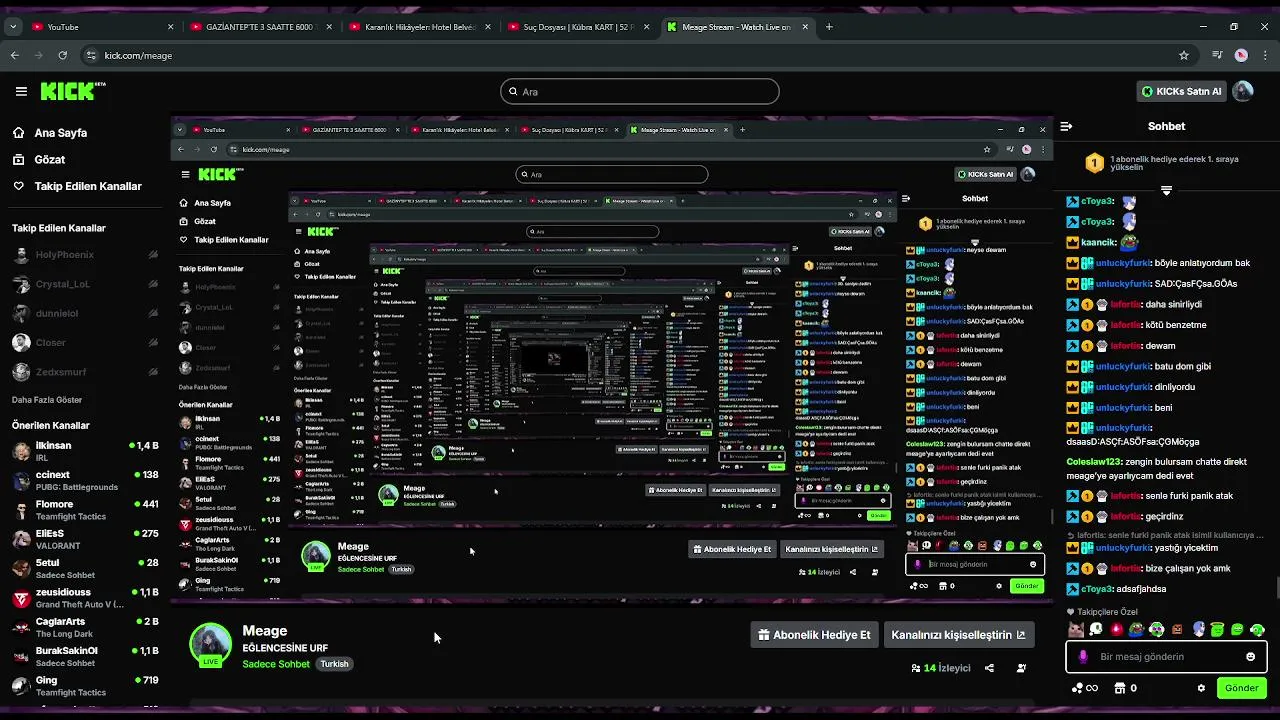Open chat settings gear beside the big Gönder
Viewport: 1280px width, 720px height.
tap(1201, 688)
